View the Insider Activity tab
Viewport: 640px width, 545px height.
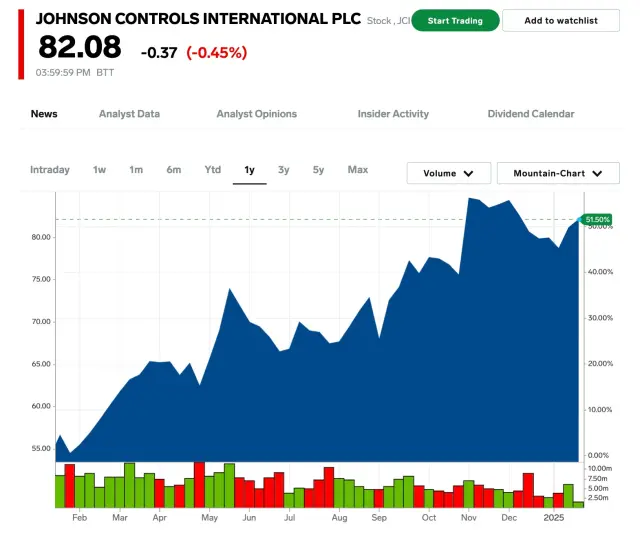point(393,114)
